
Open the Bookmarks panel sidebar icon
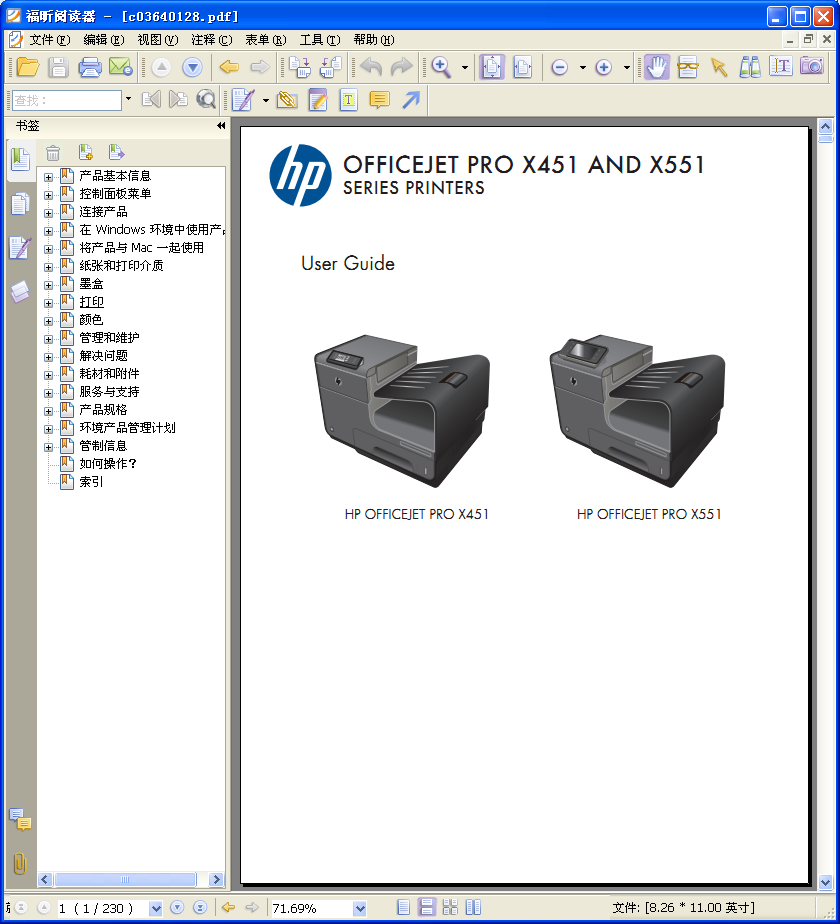point(20,160)
